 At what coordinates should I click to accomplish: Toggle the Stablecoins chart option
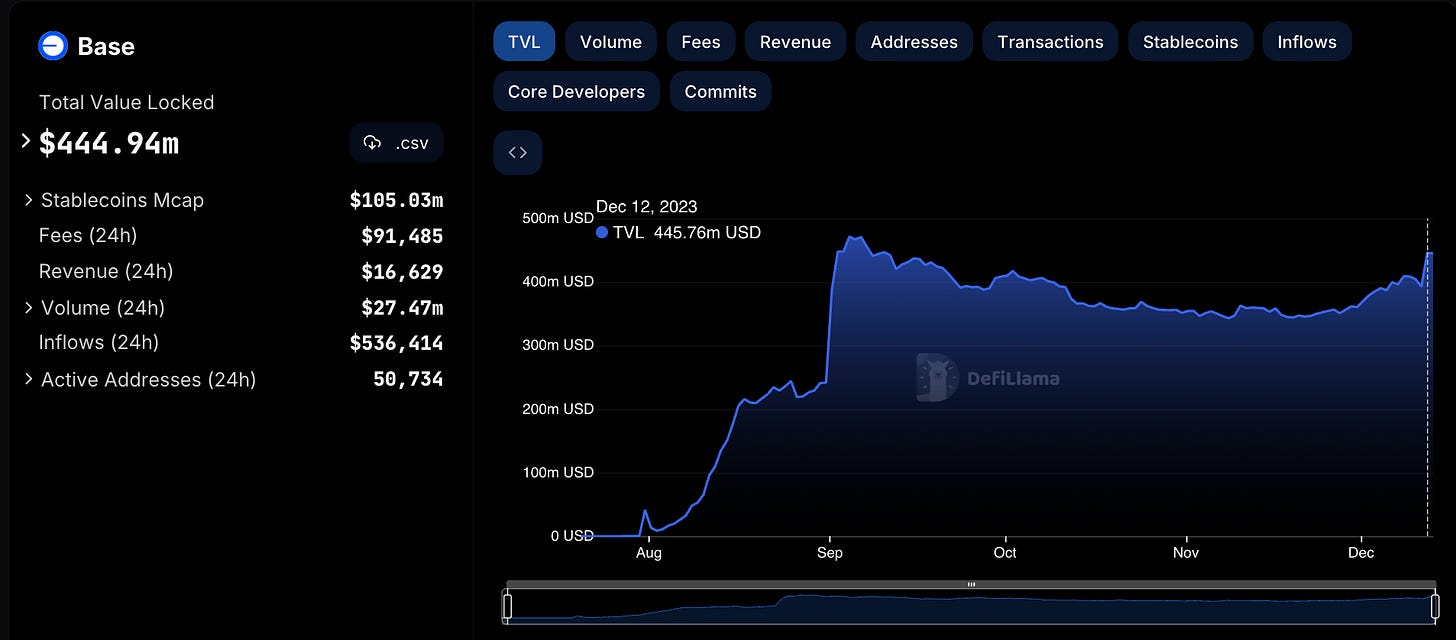click(x=1190, y=42)
